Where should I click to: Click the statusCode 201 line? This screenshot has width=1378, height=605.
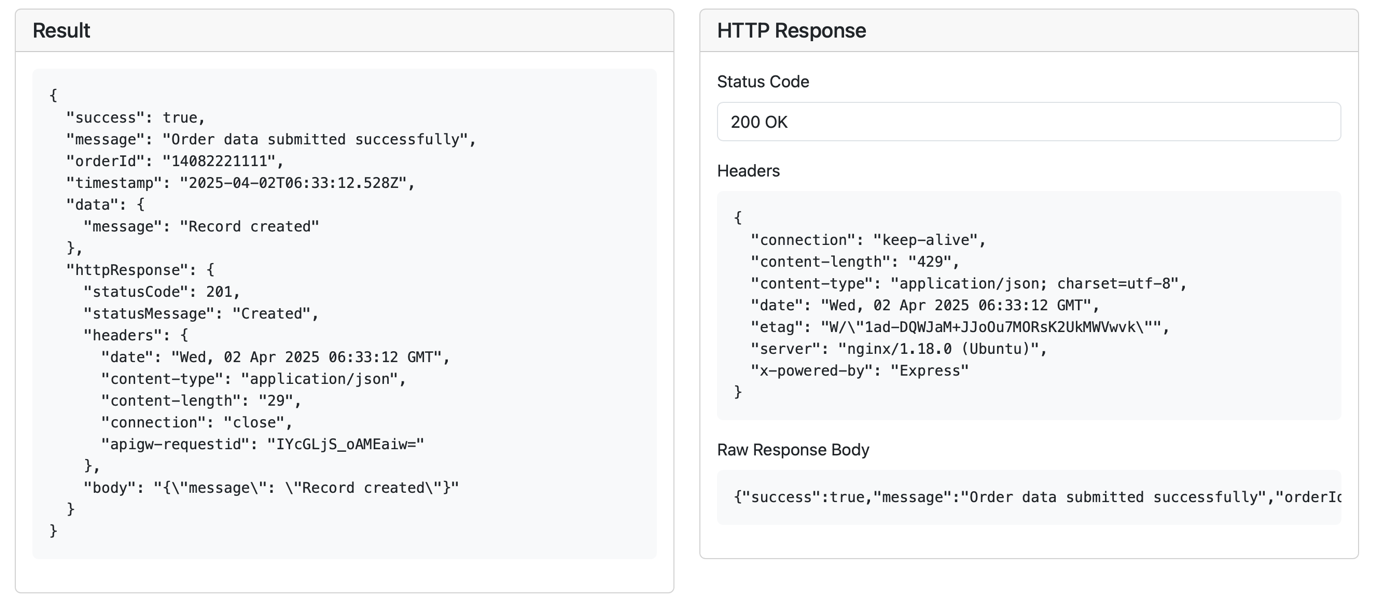coord(162,292)
